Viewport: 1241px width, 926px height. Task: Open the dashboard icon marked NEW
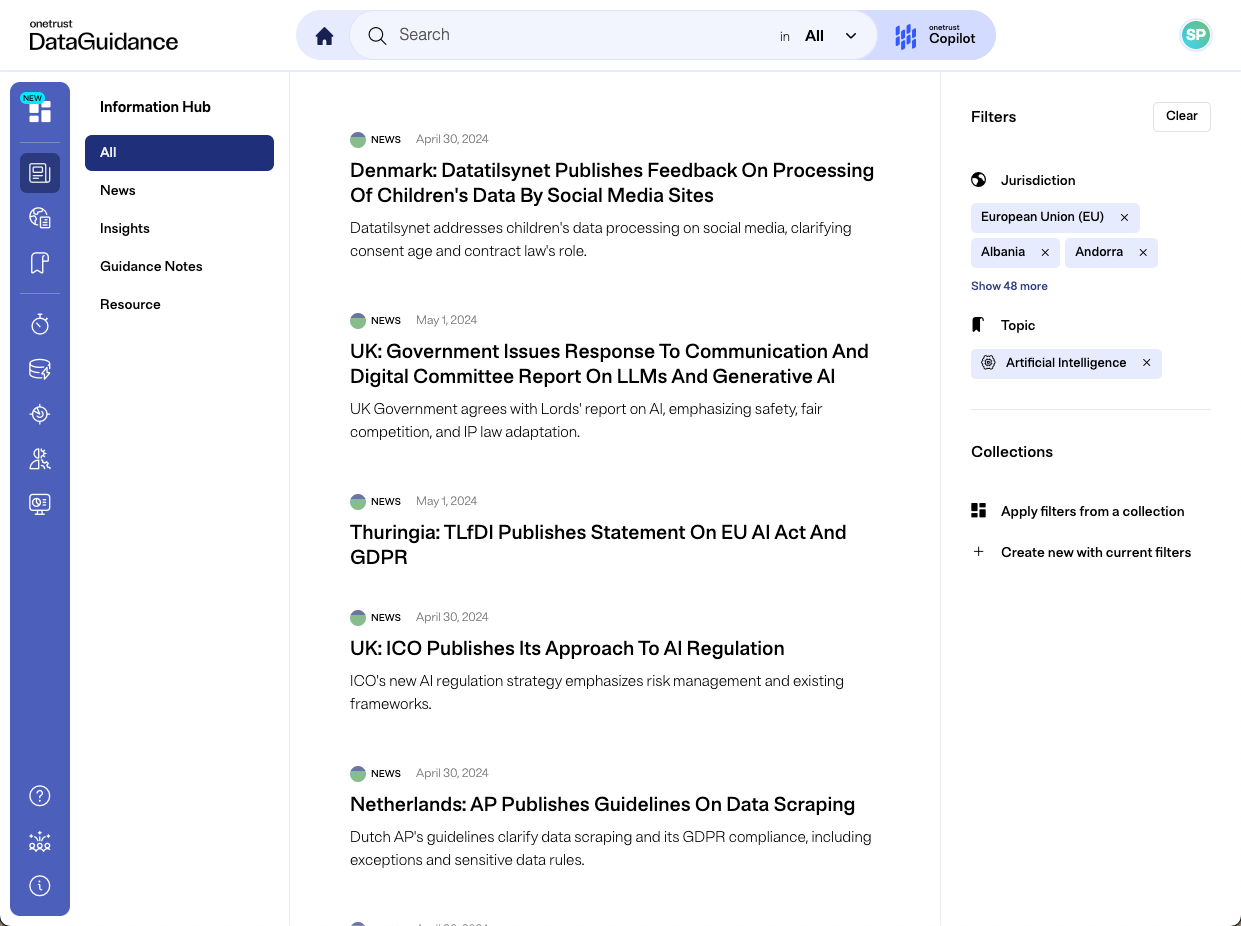[x=40, y=111]
